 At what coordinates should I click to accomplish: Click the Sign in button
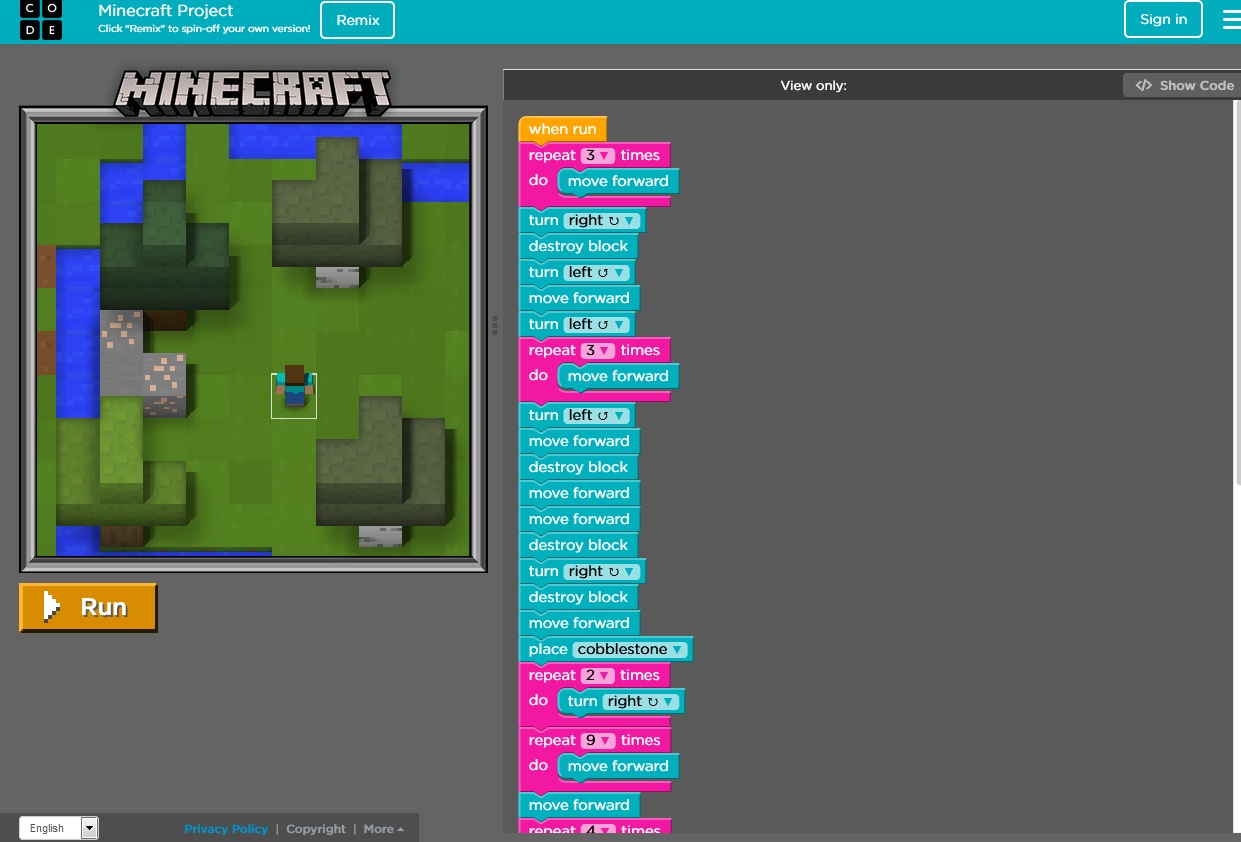(1163, 19)
